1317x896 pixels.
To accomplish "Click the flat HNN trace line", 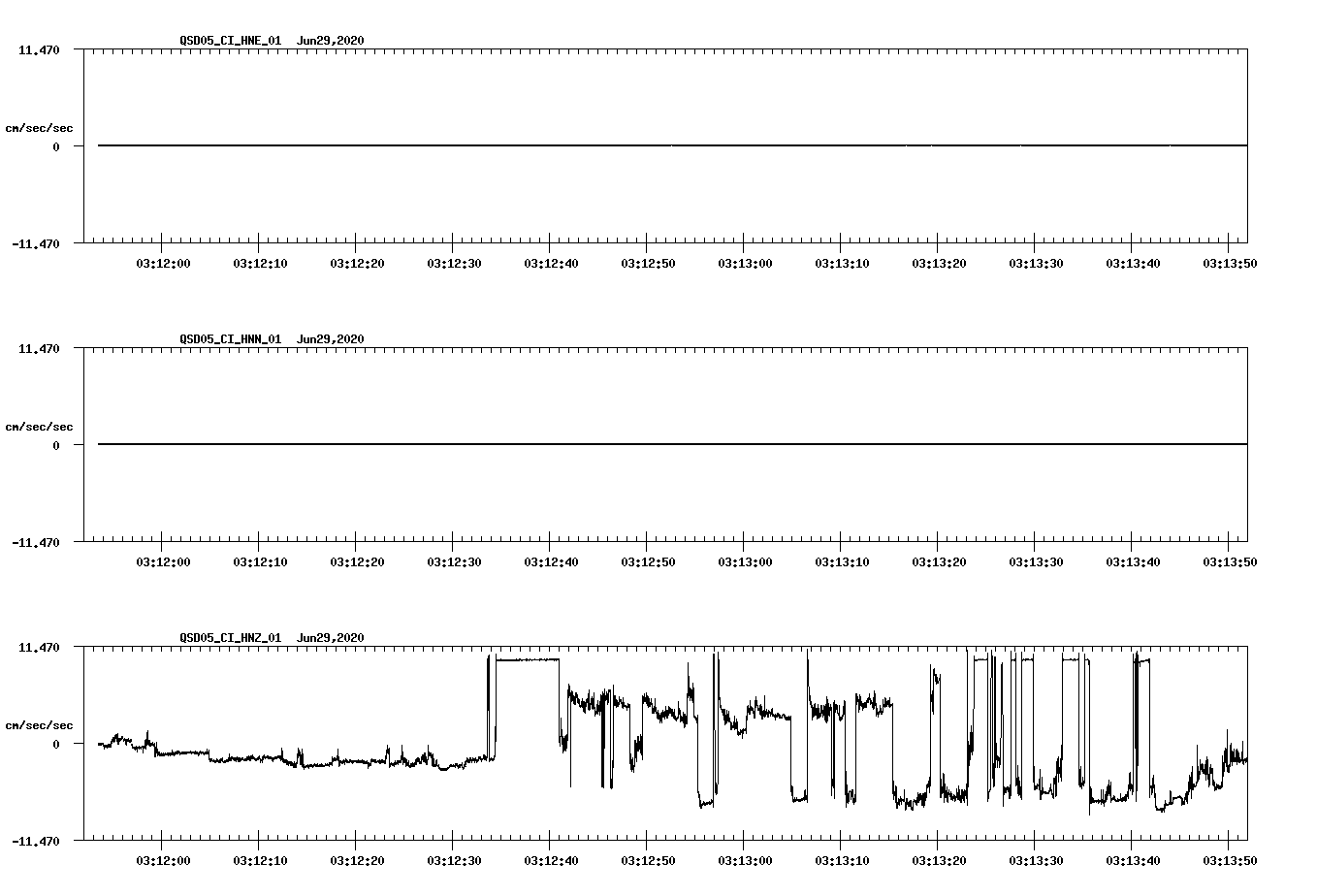I will click(x=672, y=444).
